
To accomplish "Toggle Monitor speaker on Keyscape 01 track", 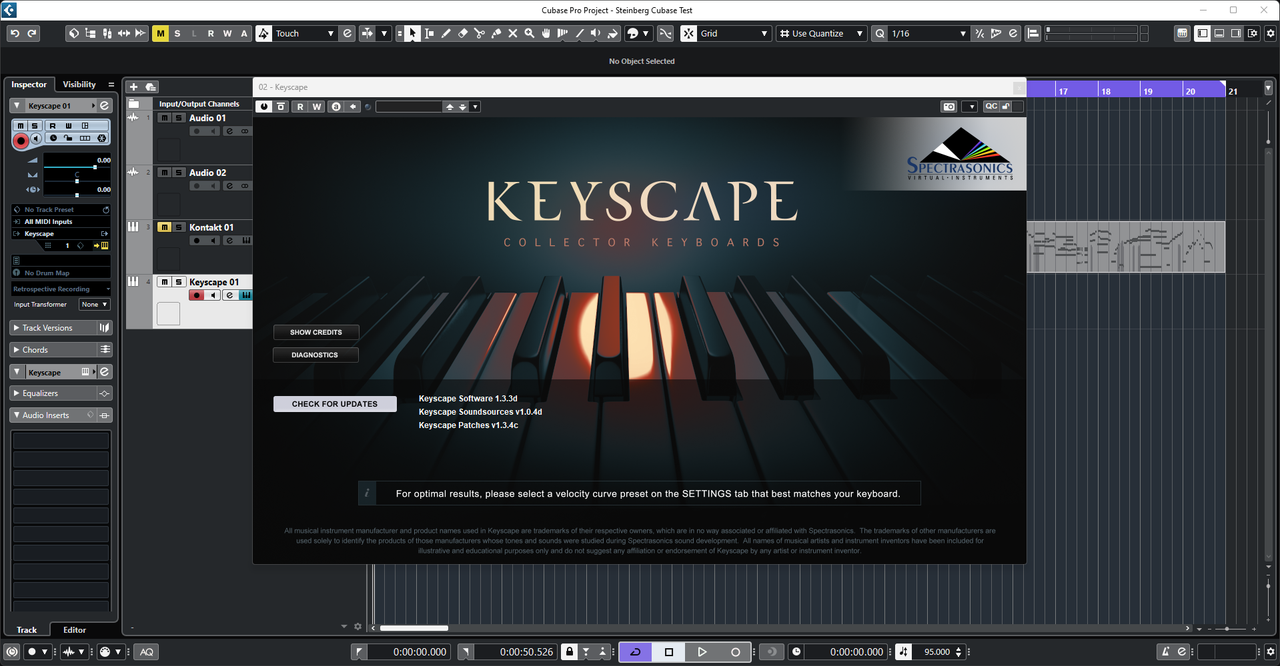I will pyautogui.click(x=213, y=295).
